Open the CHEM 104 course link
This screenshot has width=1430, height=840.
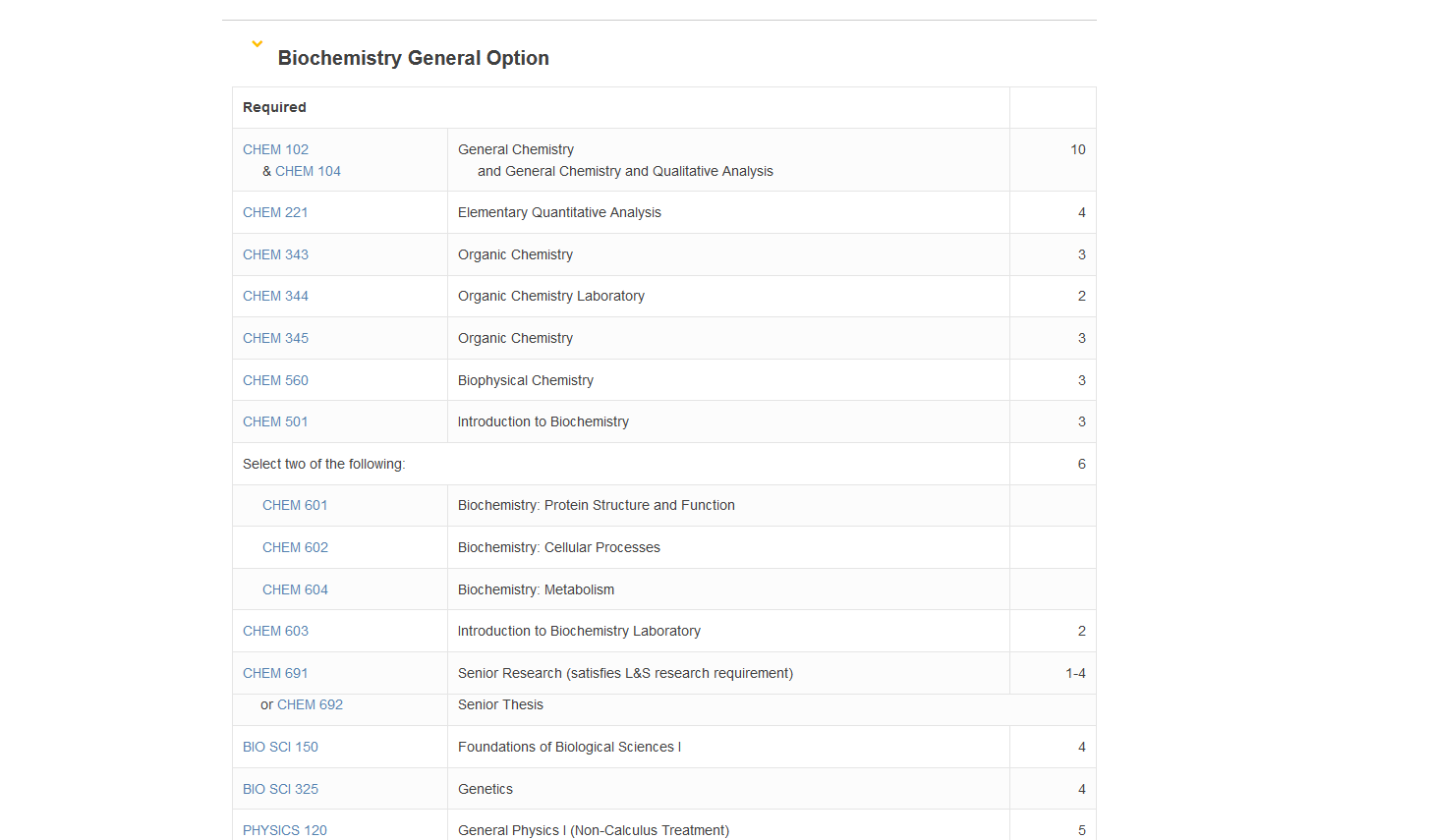click(308, 171)
